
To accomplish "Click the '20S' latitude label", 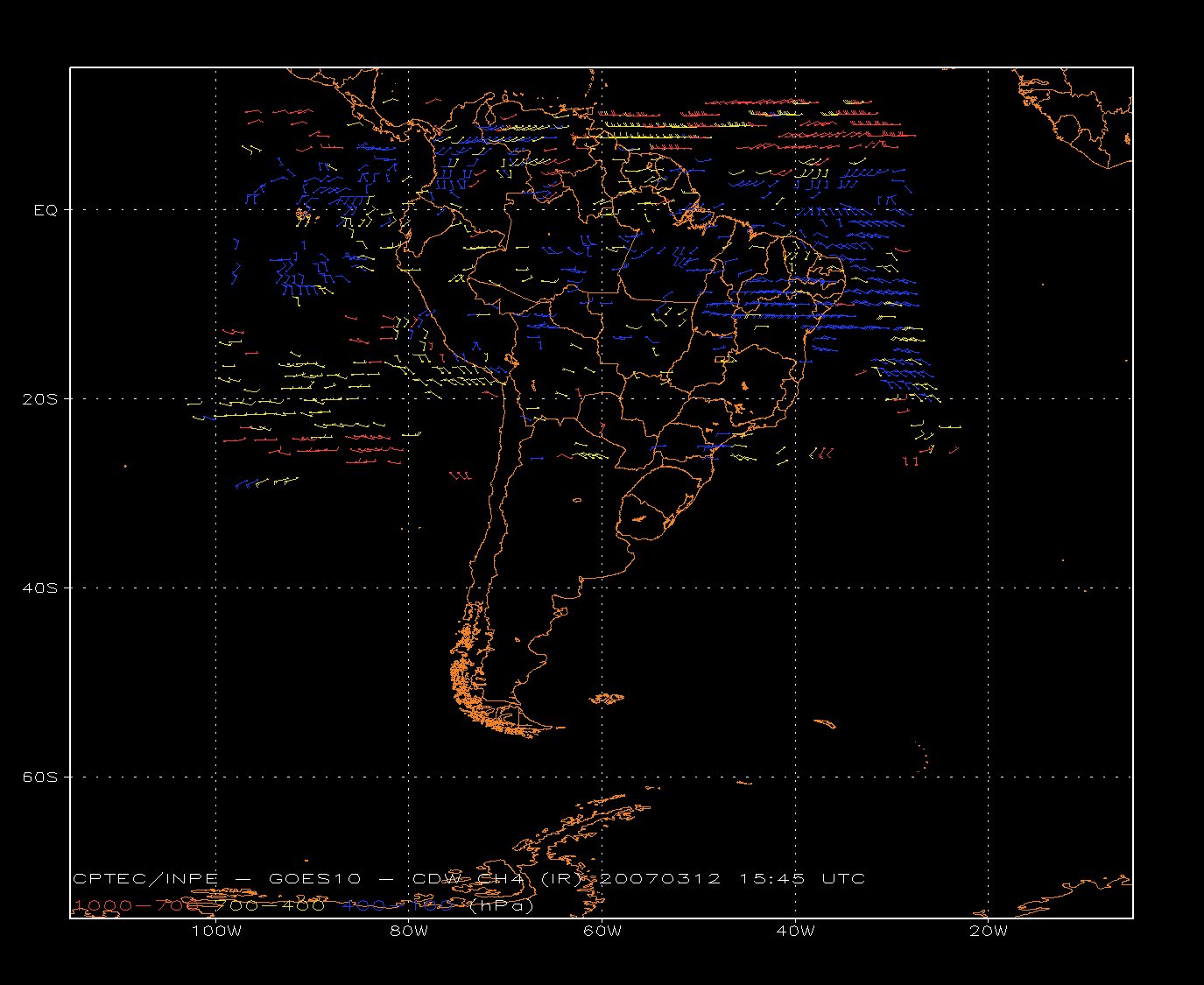I will (x=39, y=399).
